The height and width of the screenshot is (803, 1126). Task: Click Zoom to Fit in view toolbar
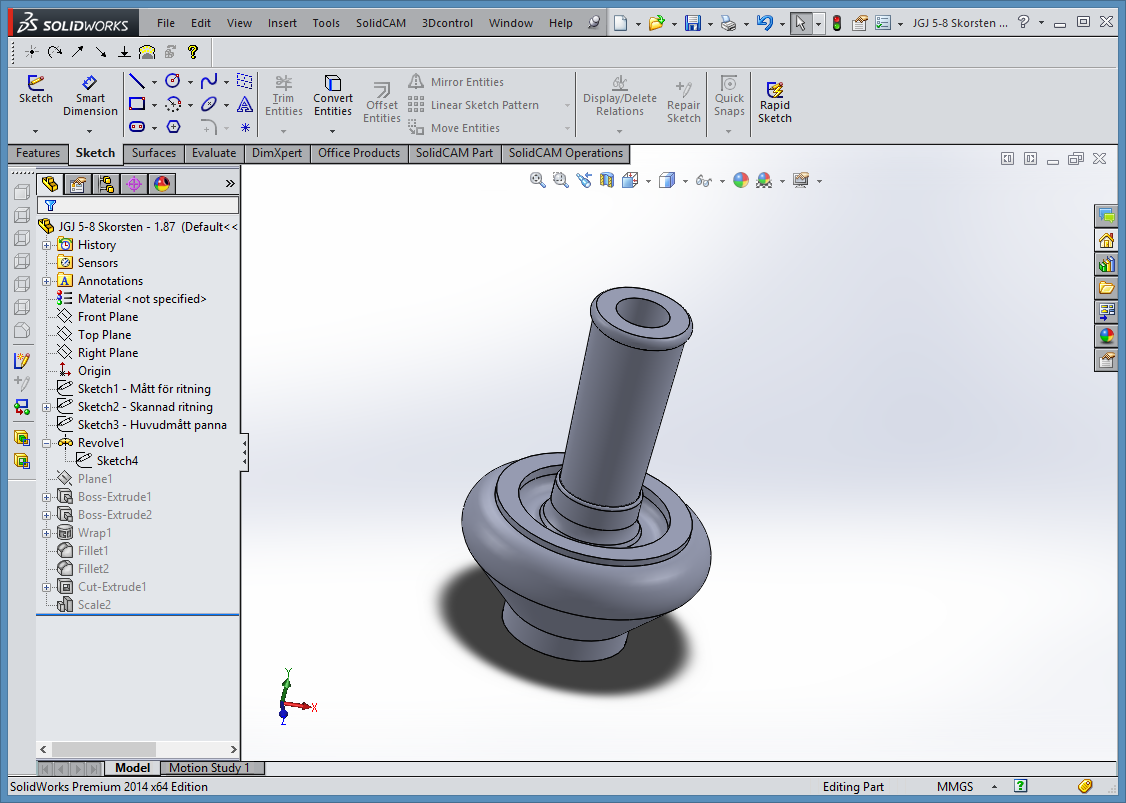537,180
